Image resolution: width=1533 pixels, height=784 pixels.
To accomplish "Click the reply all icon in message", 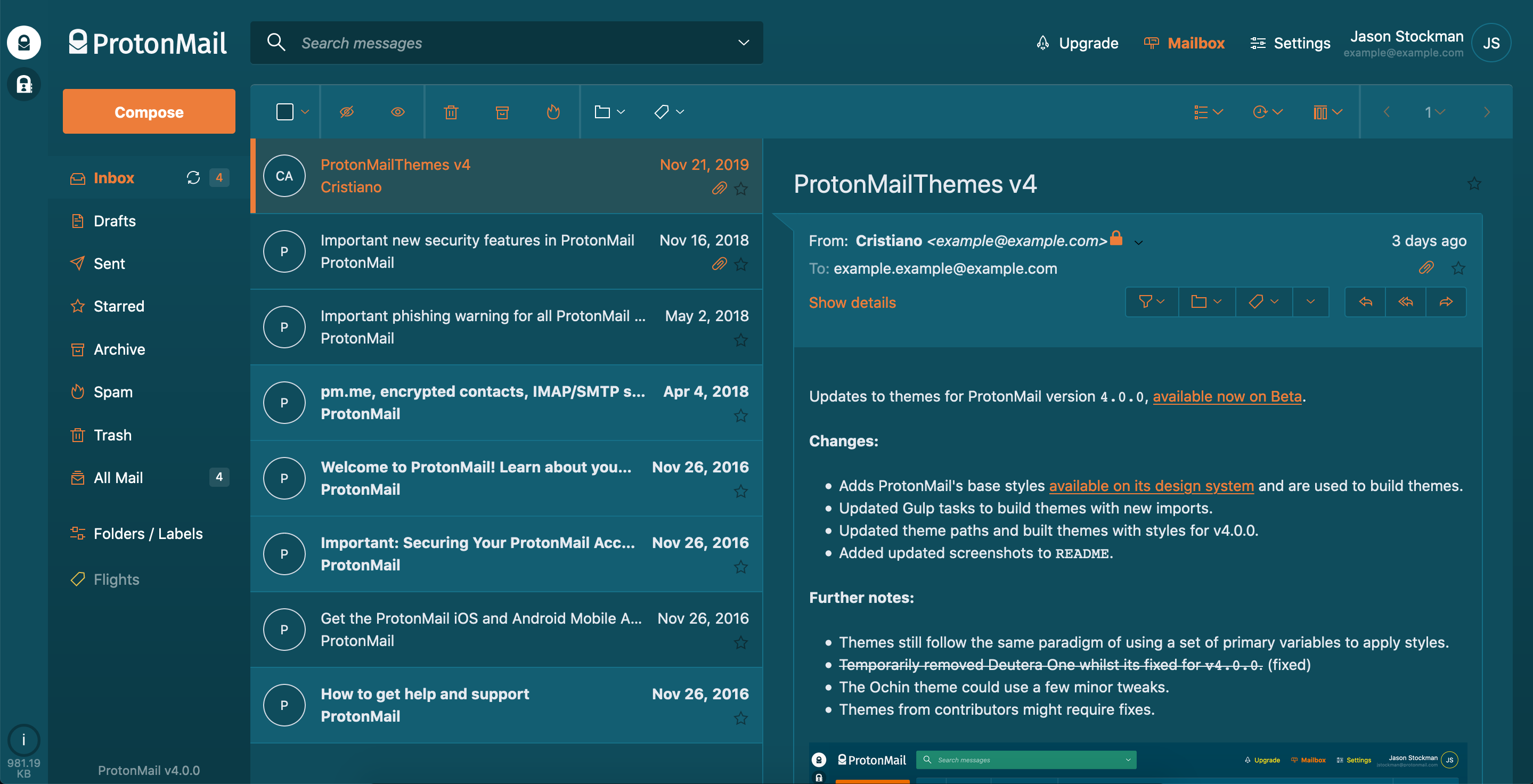I will coord(1406,302).
